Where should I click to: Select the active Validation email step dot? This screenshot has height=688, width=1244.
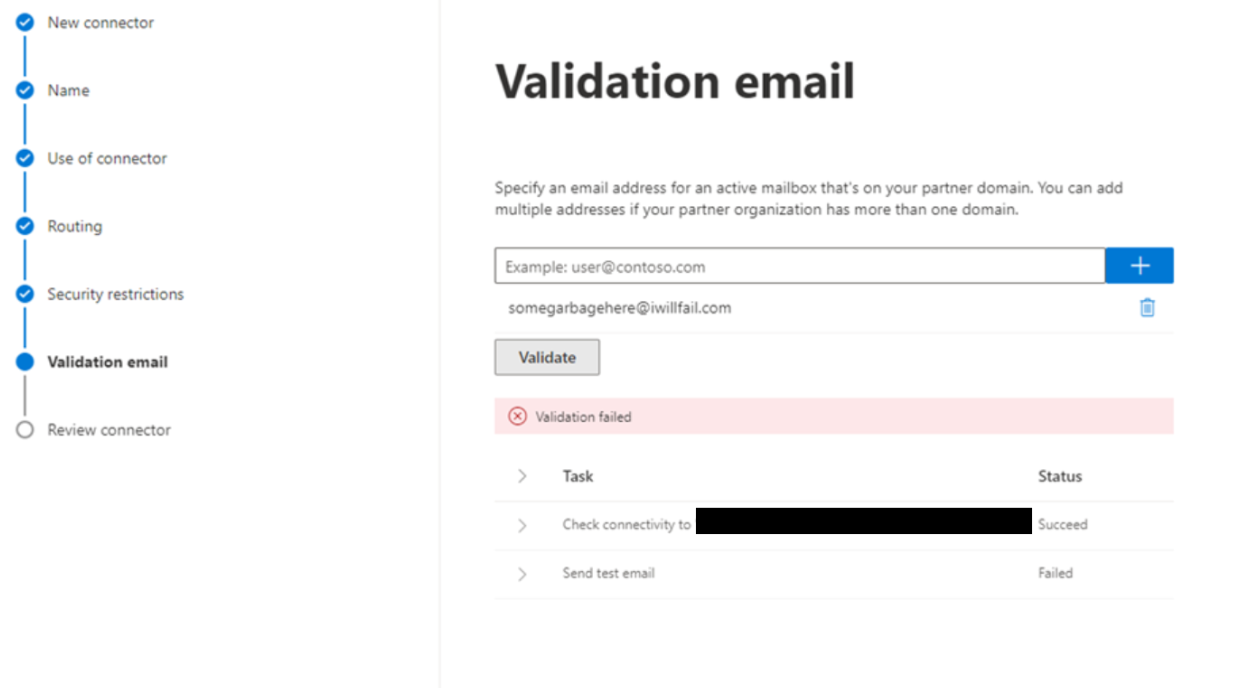25,362
